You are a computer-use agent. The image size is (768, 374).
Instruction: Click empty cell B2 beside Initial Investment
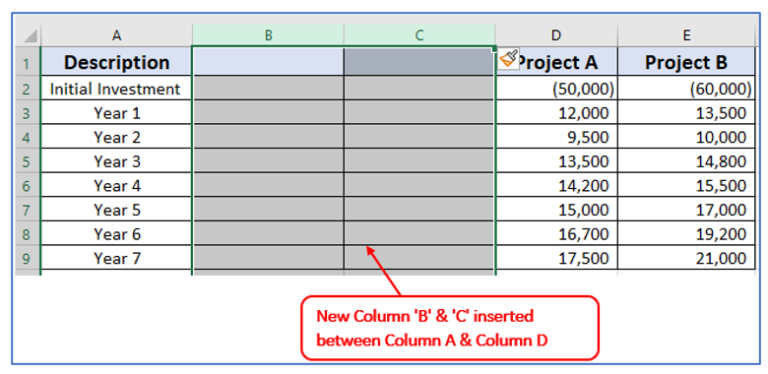[x=268, y=89]
